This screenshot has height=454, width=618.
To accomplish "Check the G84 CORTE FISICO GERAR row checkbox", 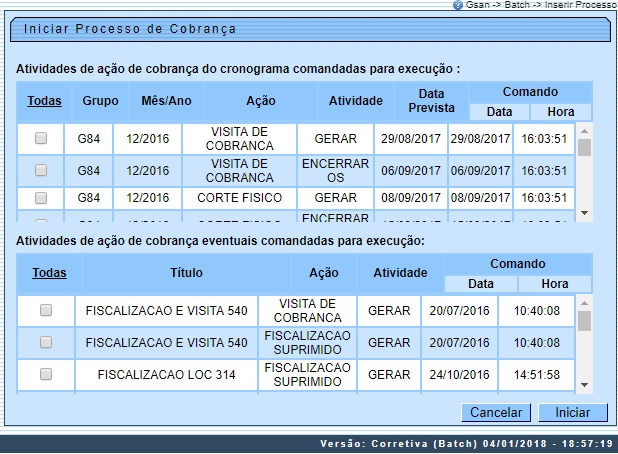I will click(x=41, y=198).
